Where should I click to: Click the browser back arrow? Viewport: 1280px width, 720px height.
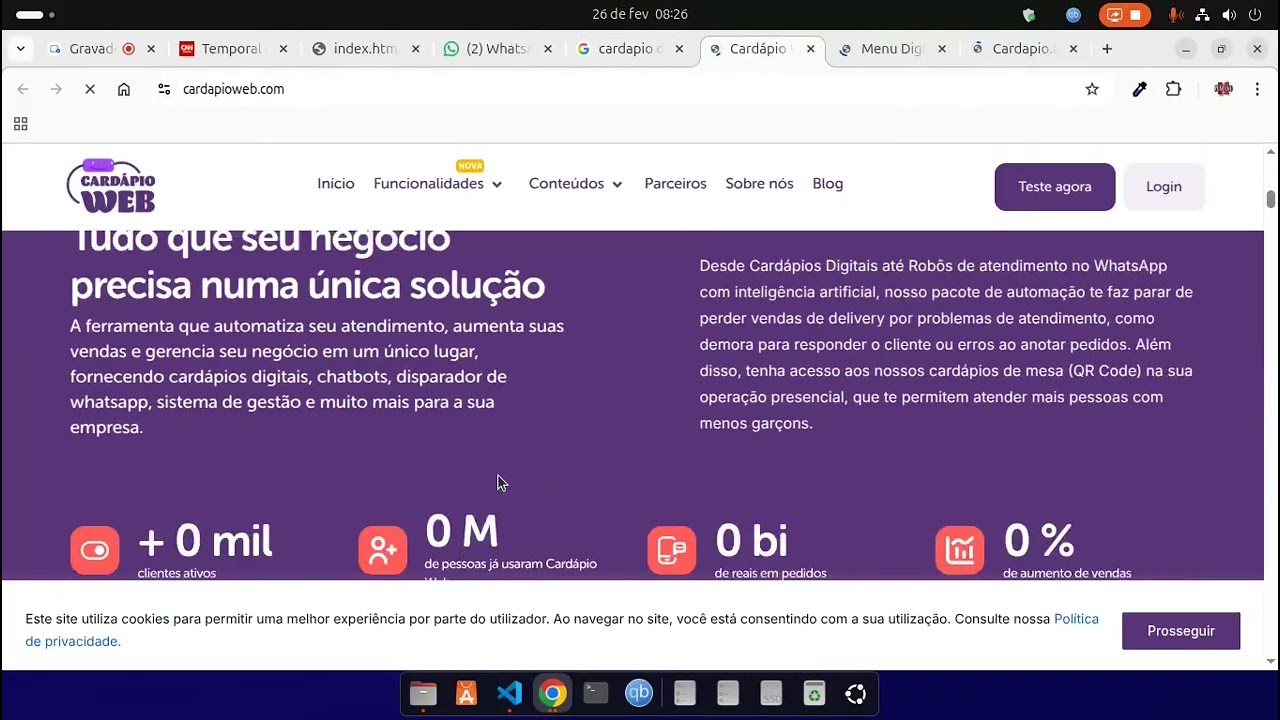coord(23,89)
